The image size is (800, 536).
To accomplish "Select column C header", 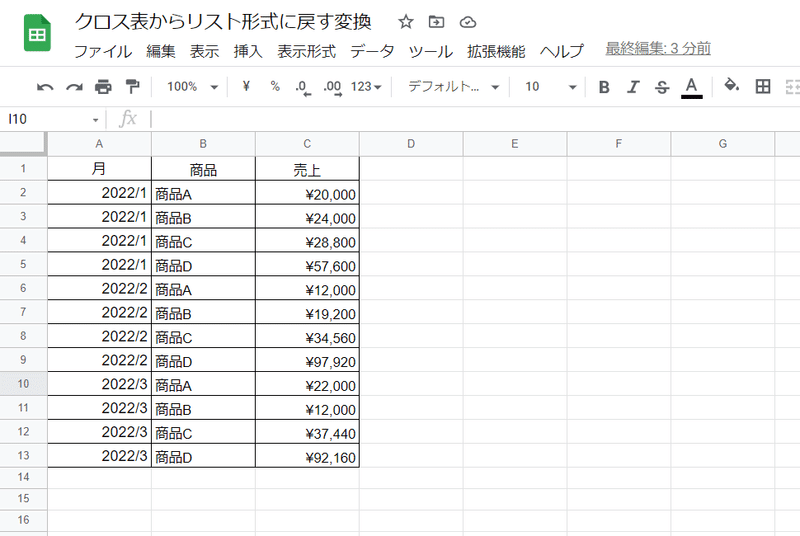I will tap(307, 144).
